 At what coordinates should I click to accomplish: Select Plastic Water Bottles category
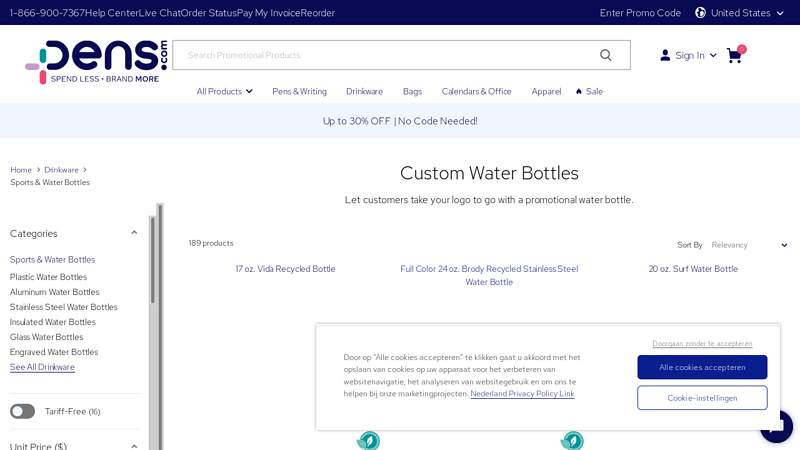(48, 277)
